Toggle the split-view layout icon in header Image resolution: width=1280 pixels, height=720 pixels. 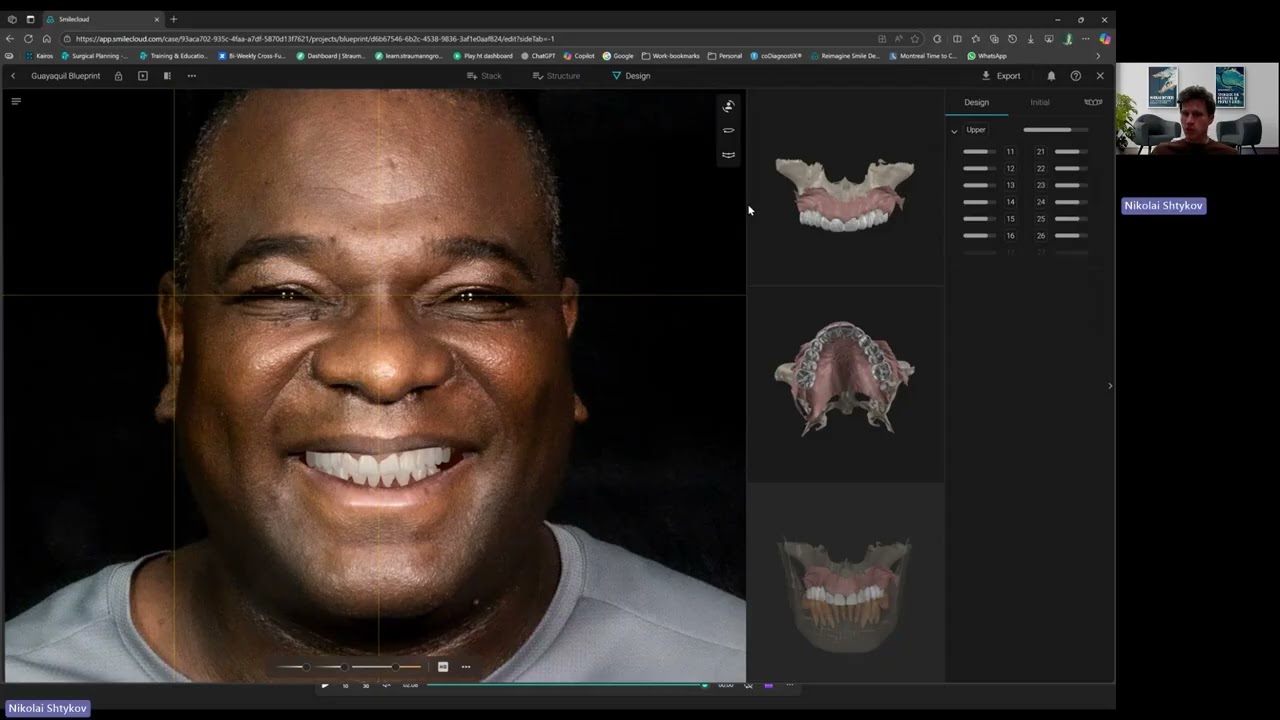point(167,76)
